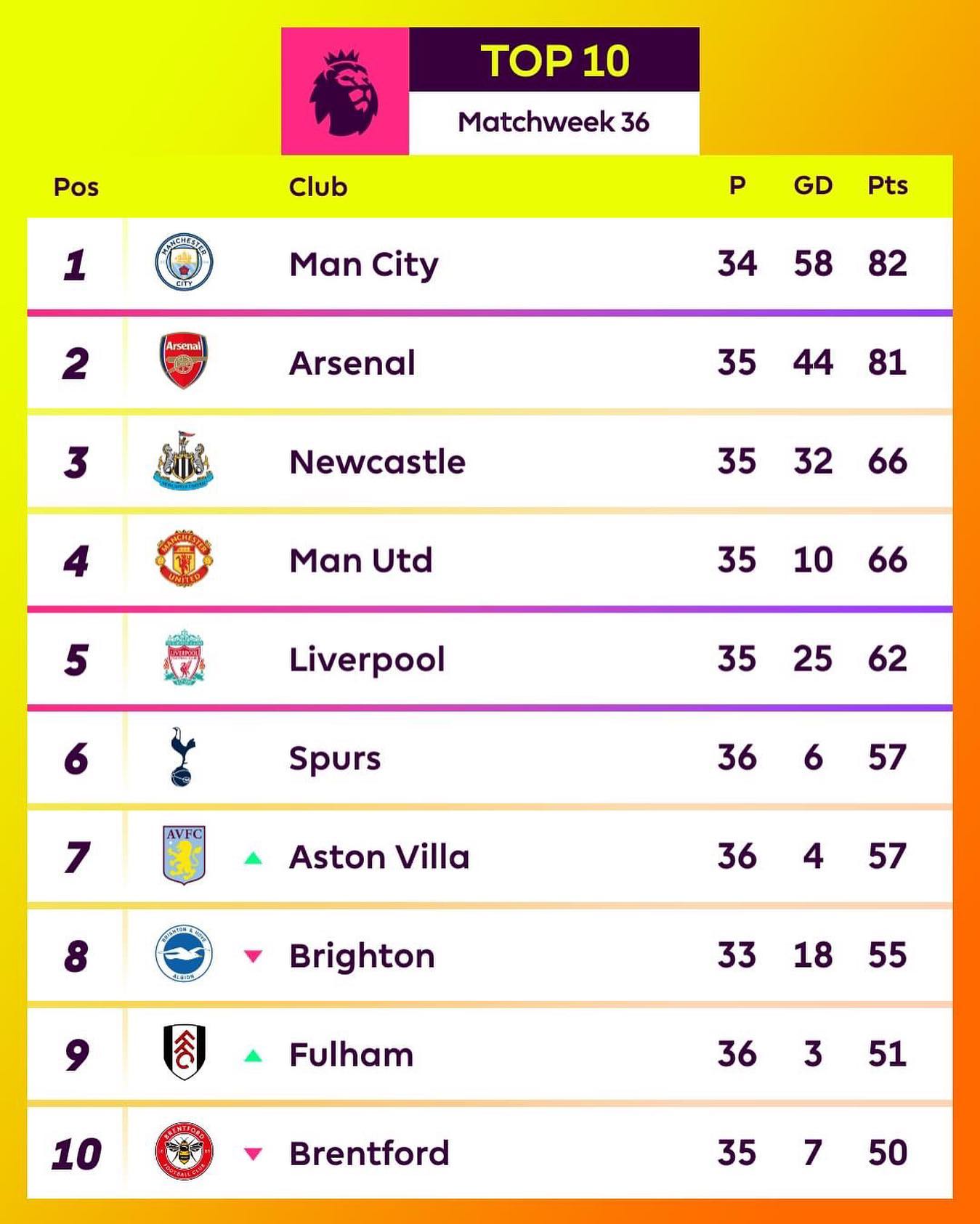Image resolution: width=980 pixels, height=1224 pixels.
Task: Click the Liverpool club crest
Action: click(184, 658)
